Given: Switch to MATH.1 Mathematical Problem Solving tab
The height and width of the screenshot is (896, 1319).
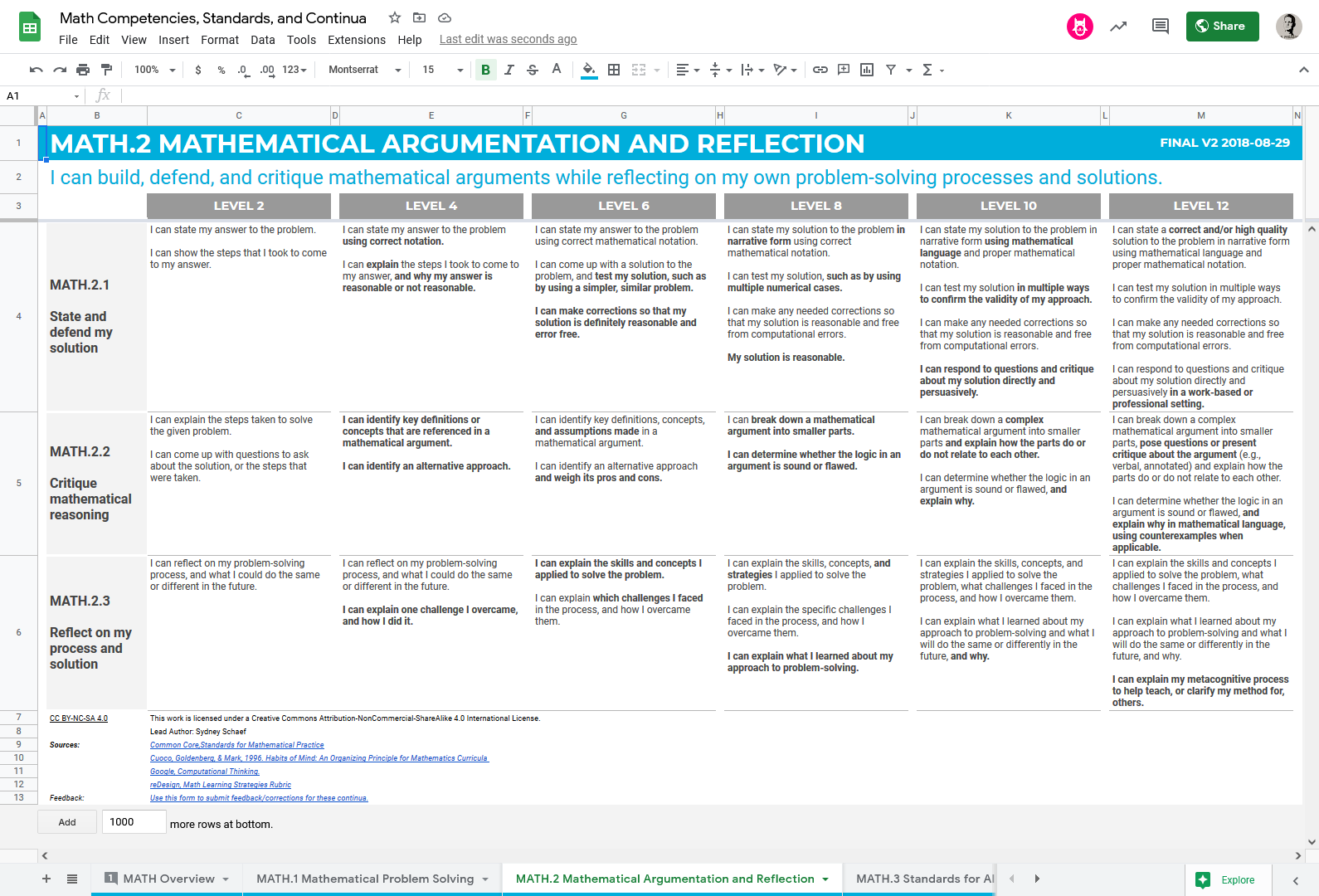Looking at the screenshot, I should coord(365,879).
